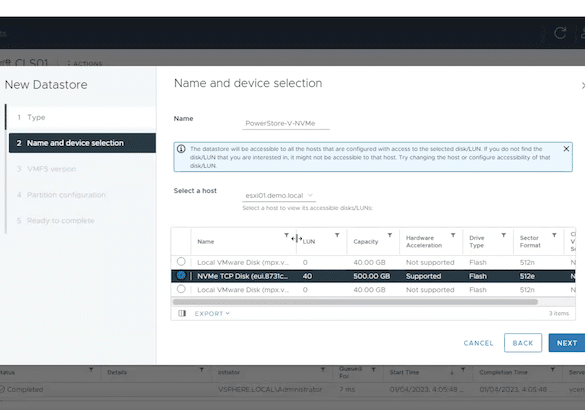Open Start Time column filter in task pane
This screenshot has width=585, height=410.
coord(463,370)
